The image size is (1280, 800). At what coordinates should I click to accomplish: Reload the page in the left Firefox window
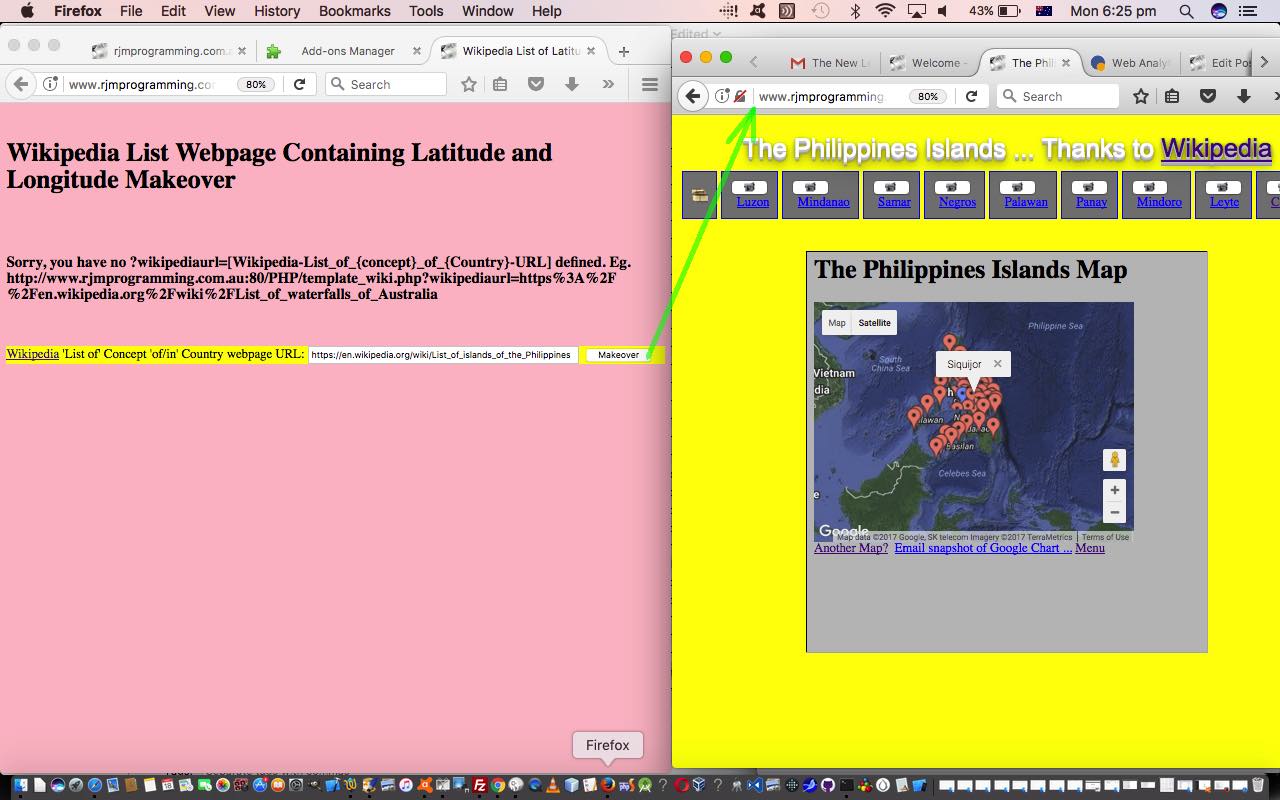click(299, 84)
